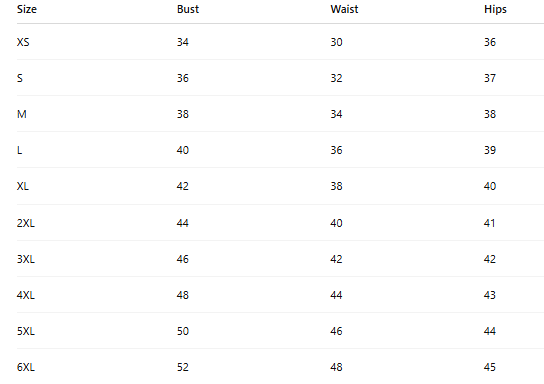Click the bust value 48 for 4XL
The height and width of the screenshot is (384, 544).
183,295
